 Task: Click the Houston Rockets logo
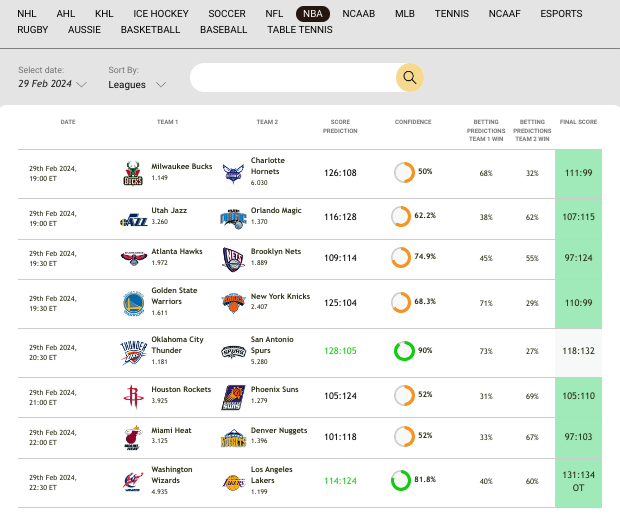pos(133,397)
